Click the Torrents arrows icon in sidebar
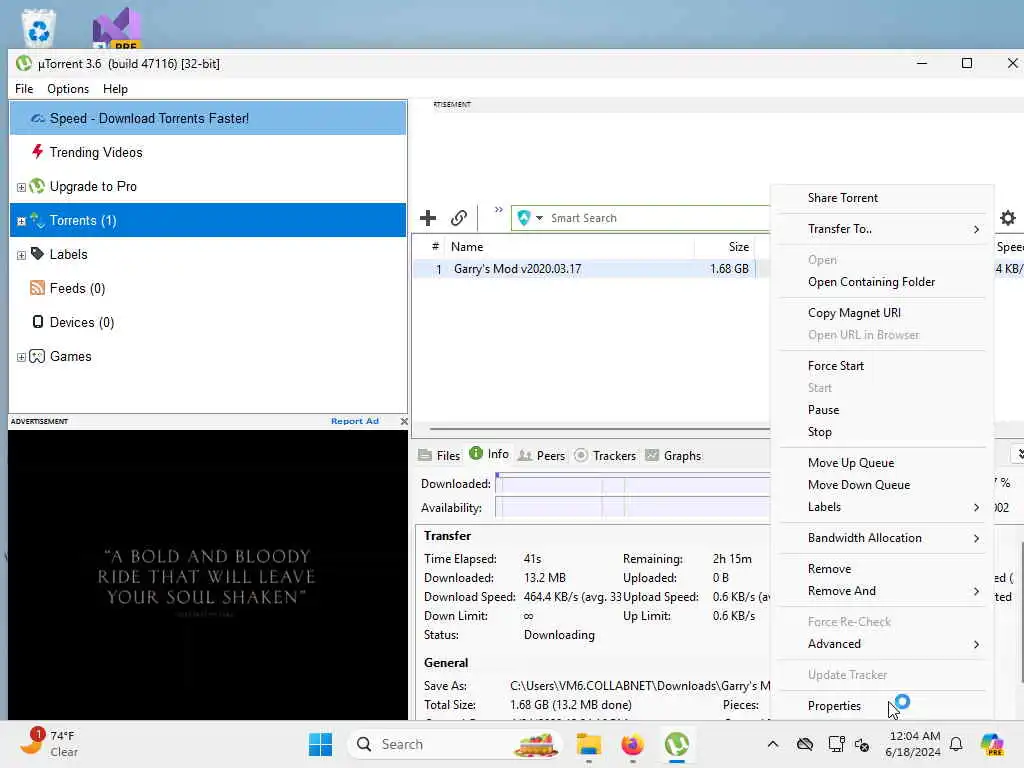 coord(37,220)
